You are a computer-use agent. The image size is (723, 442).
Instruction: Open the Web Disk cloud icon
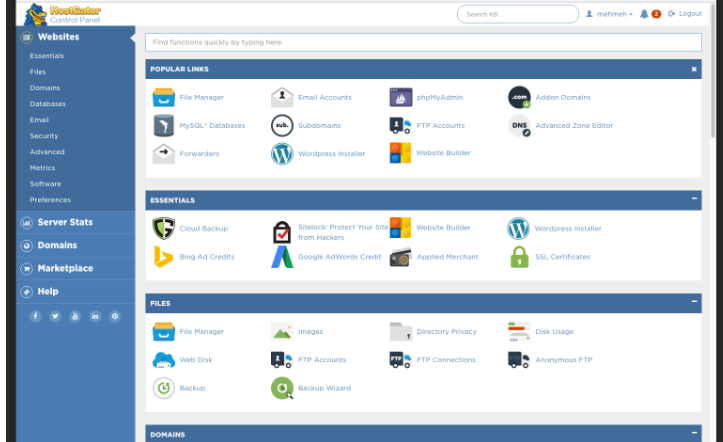pos(163,359)
